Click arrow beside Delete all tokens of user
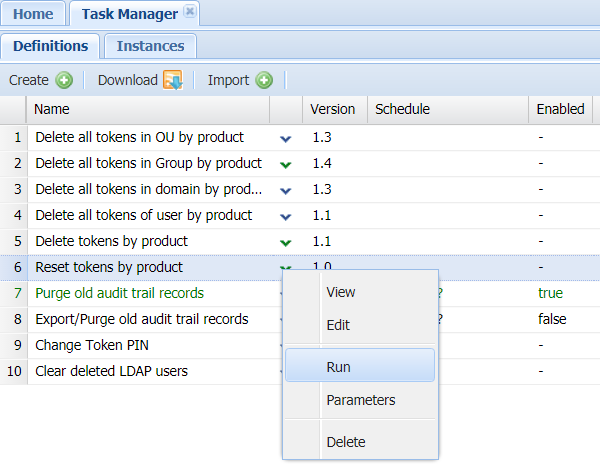 tap(286, 215)
